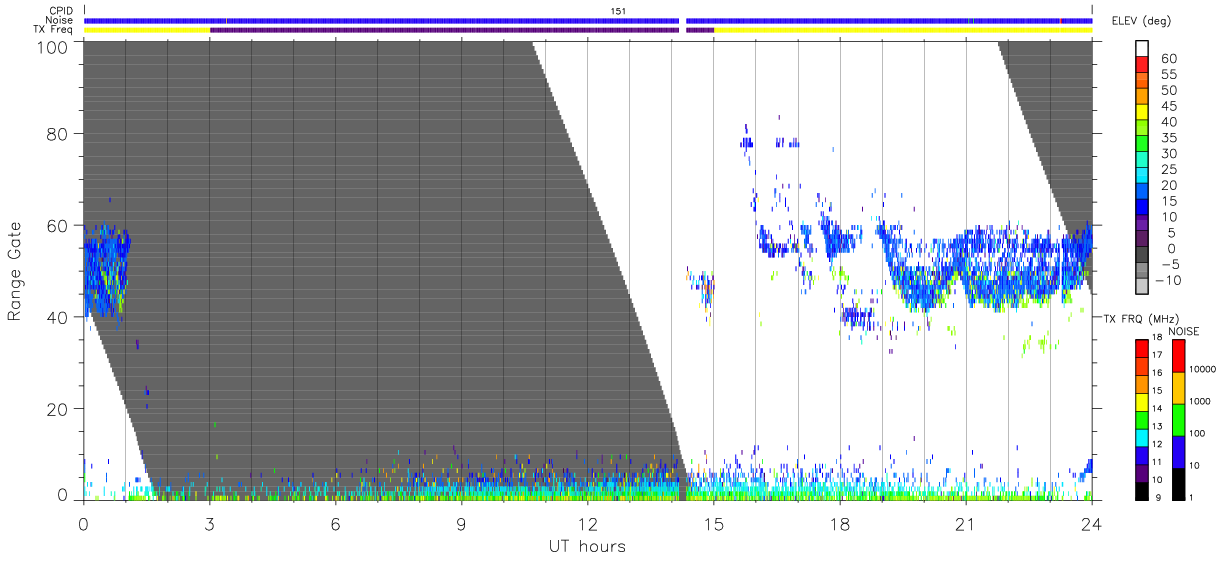Image resolution: width=1228 pixels, height=567 pixels.
Task: Click the '16' label on TX FRQ colorbar
Action: [x=1157, y=373]
